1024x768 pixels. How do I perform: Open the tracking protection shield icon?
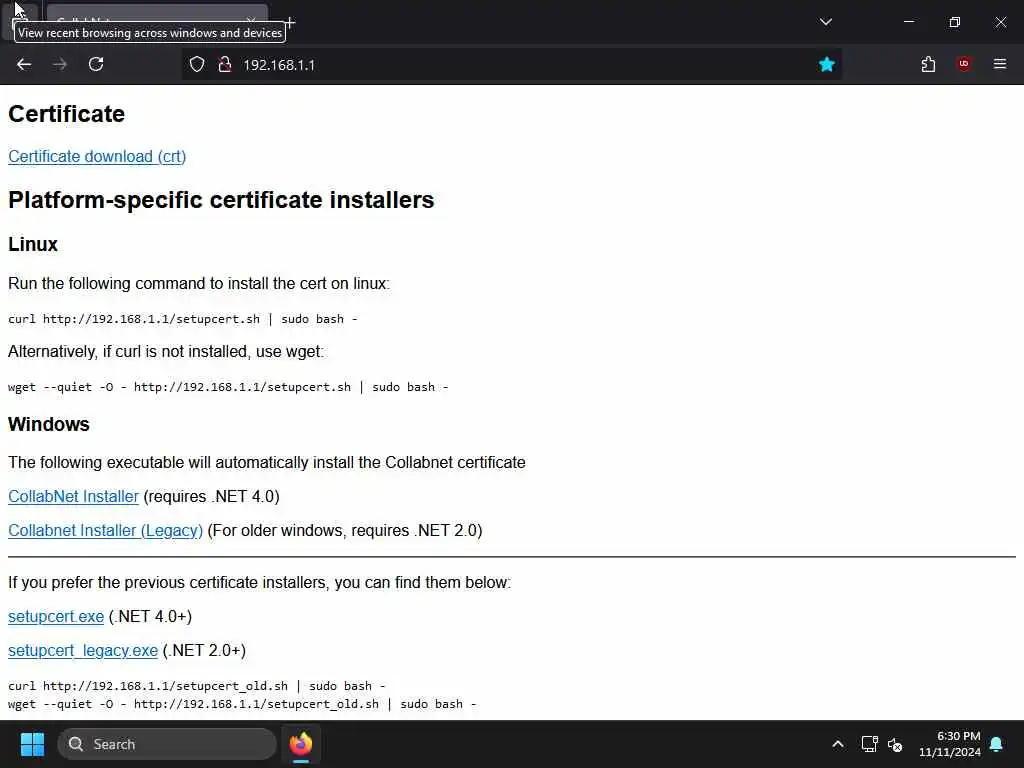click(x=197, y=64)
